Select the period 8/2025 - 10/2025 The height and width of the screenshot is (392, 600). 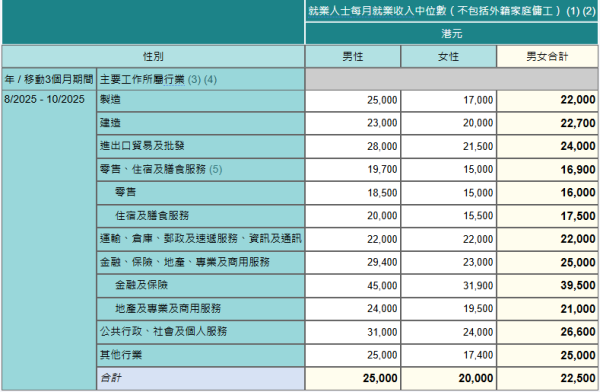click(44, 99)
